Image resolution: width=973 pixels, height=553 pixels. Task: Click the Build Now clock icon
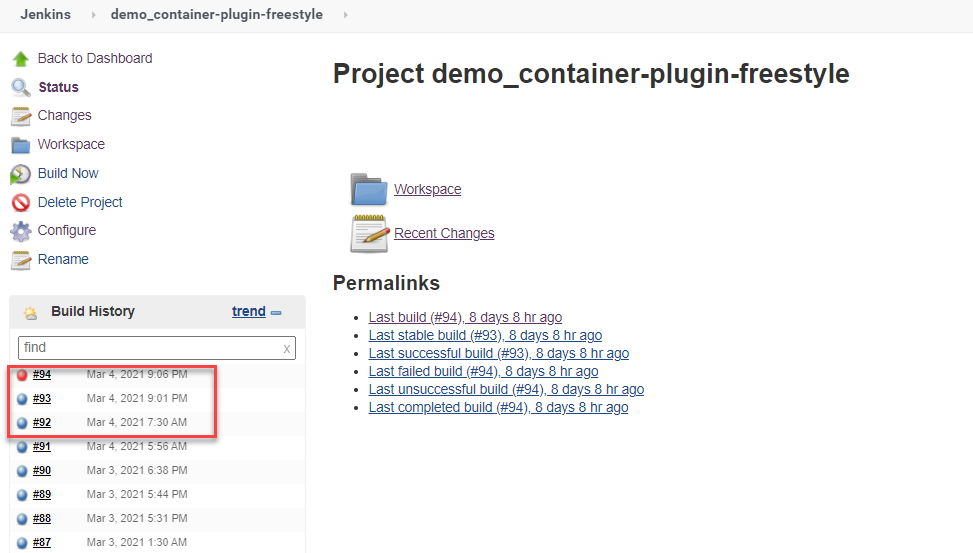pos(21,174)
